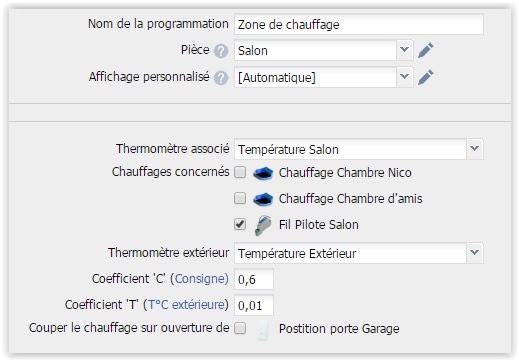This screenshot has height=361, width=519.
Task: Click the help icon next to Pièce
Action: (x=221, y=51)
